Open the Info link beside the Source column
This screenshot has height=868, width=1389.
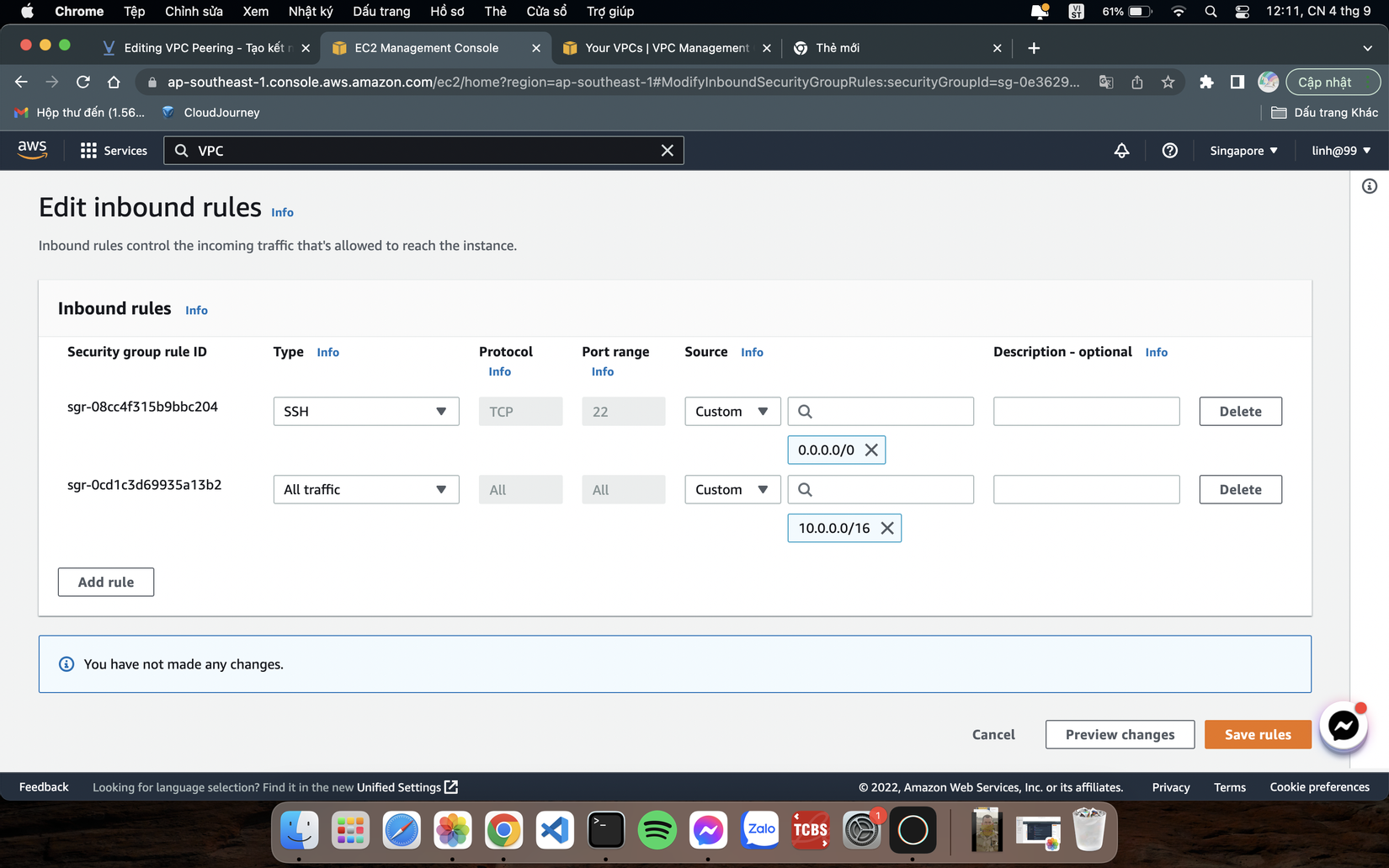click(752, 352)
